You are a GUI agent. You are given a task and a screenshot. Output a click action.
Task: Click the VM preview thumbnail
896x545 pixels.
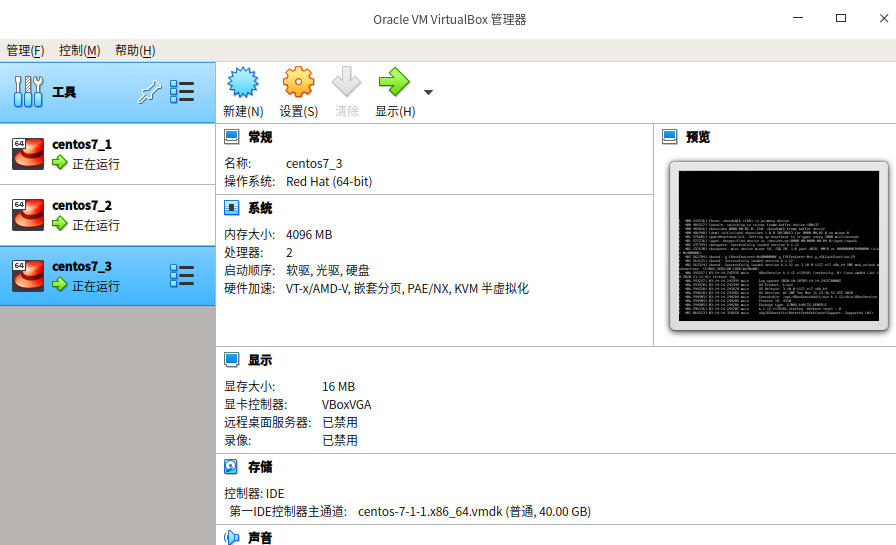(779, 246)
